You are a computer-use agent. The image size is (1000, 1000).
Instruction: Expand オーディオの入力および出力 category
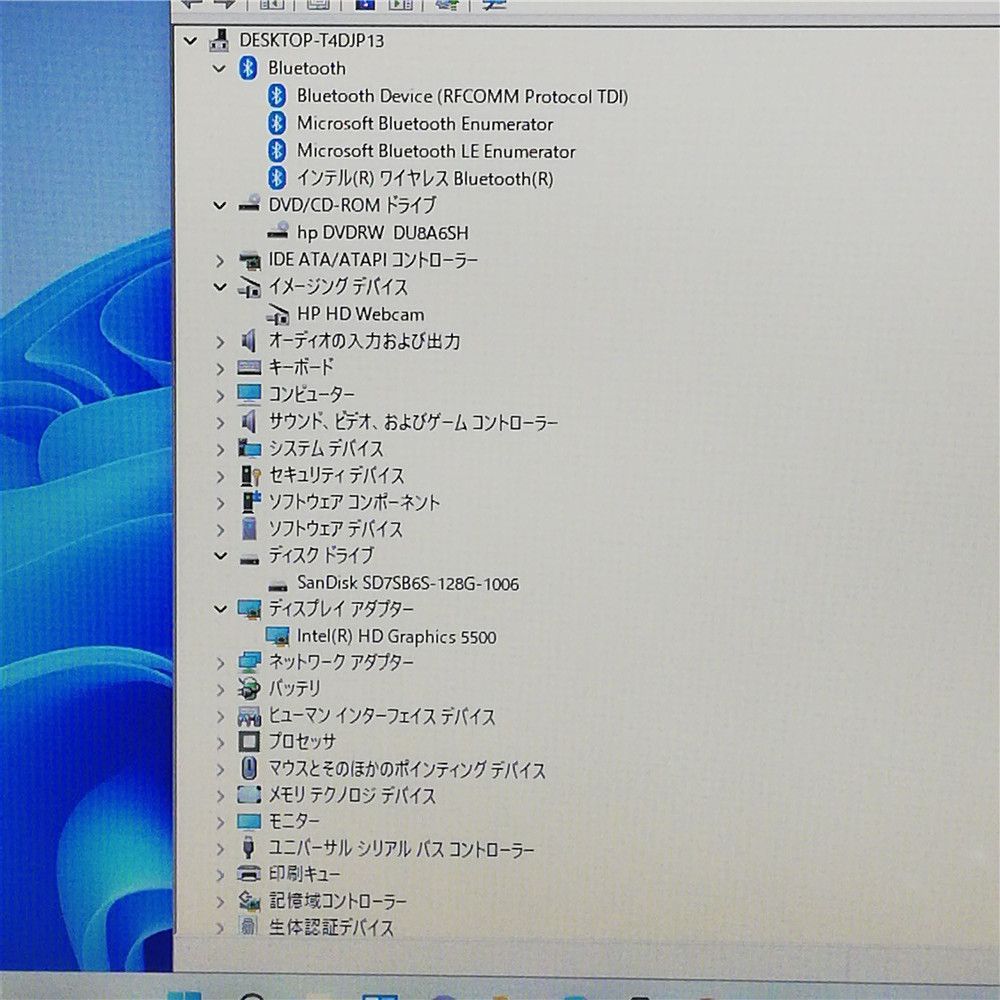point(220,342)
